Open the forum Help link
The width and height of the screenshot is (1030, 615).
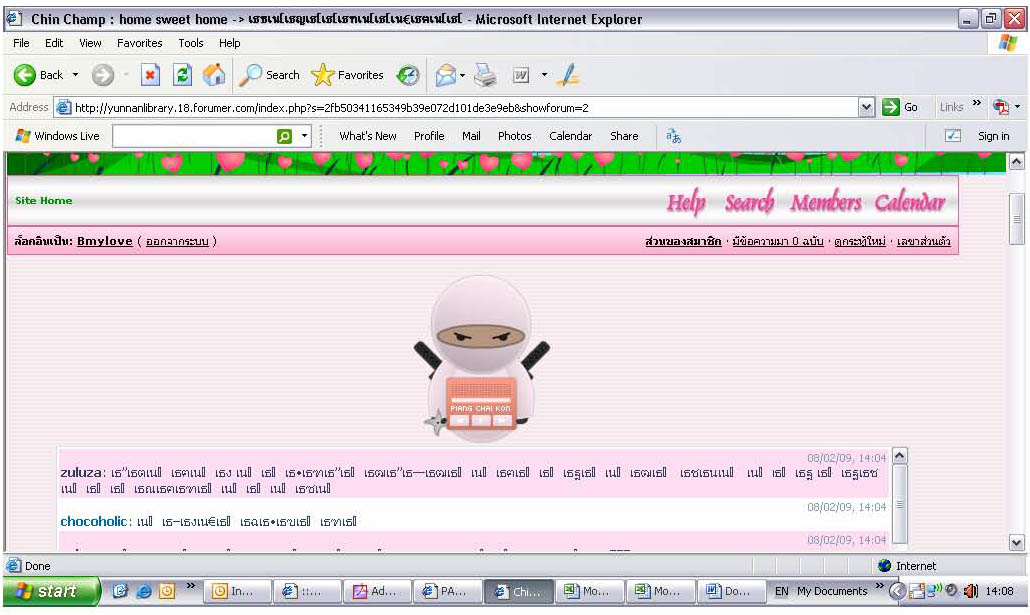click(686, 203)
